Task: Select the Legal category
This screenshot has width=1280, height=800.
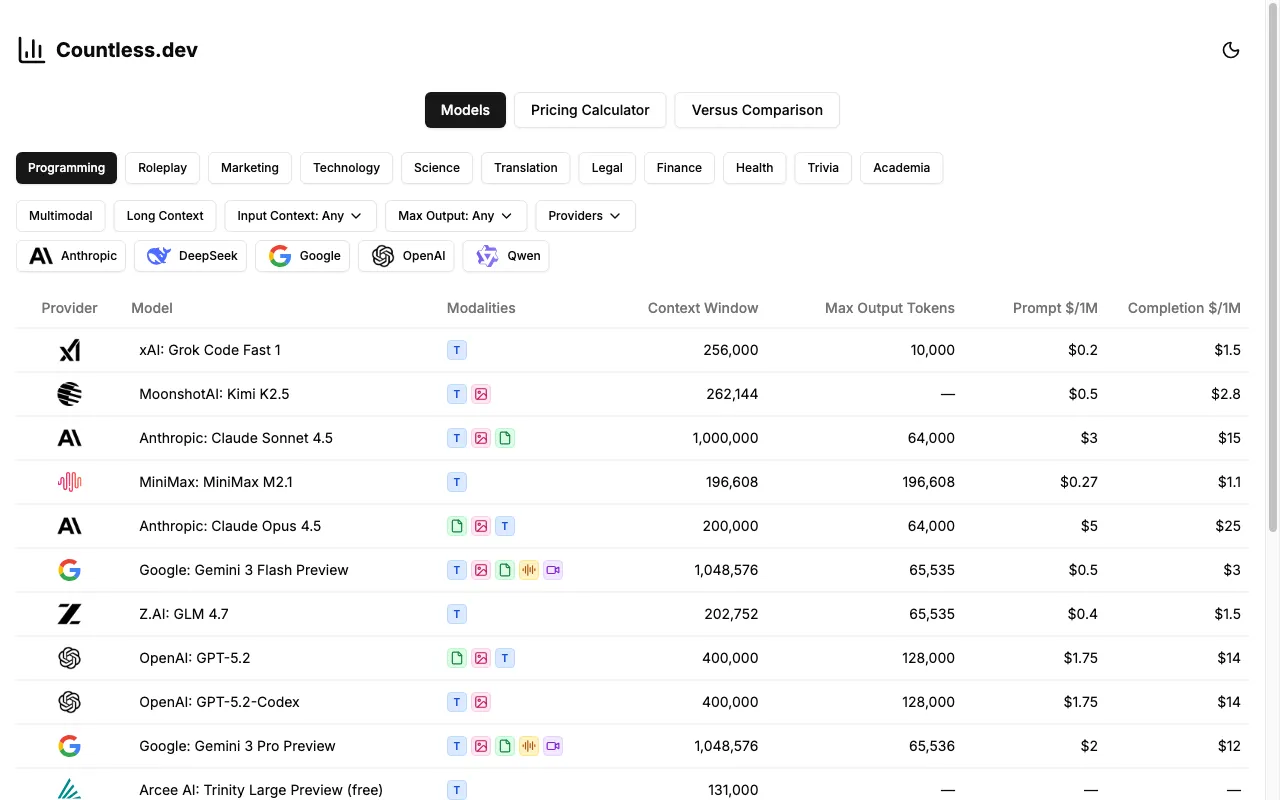Action: (607, 168)
